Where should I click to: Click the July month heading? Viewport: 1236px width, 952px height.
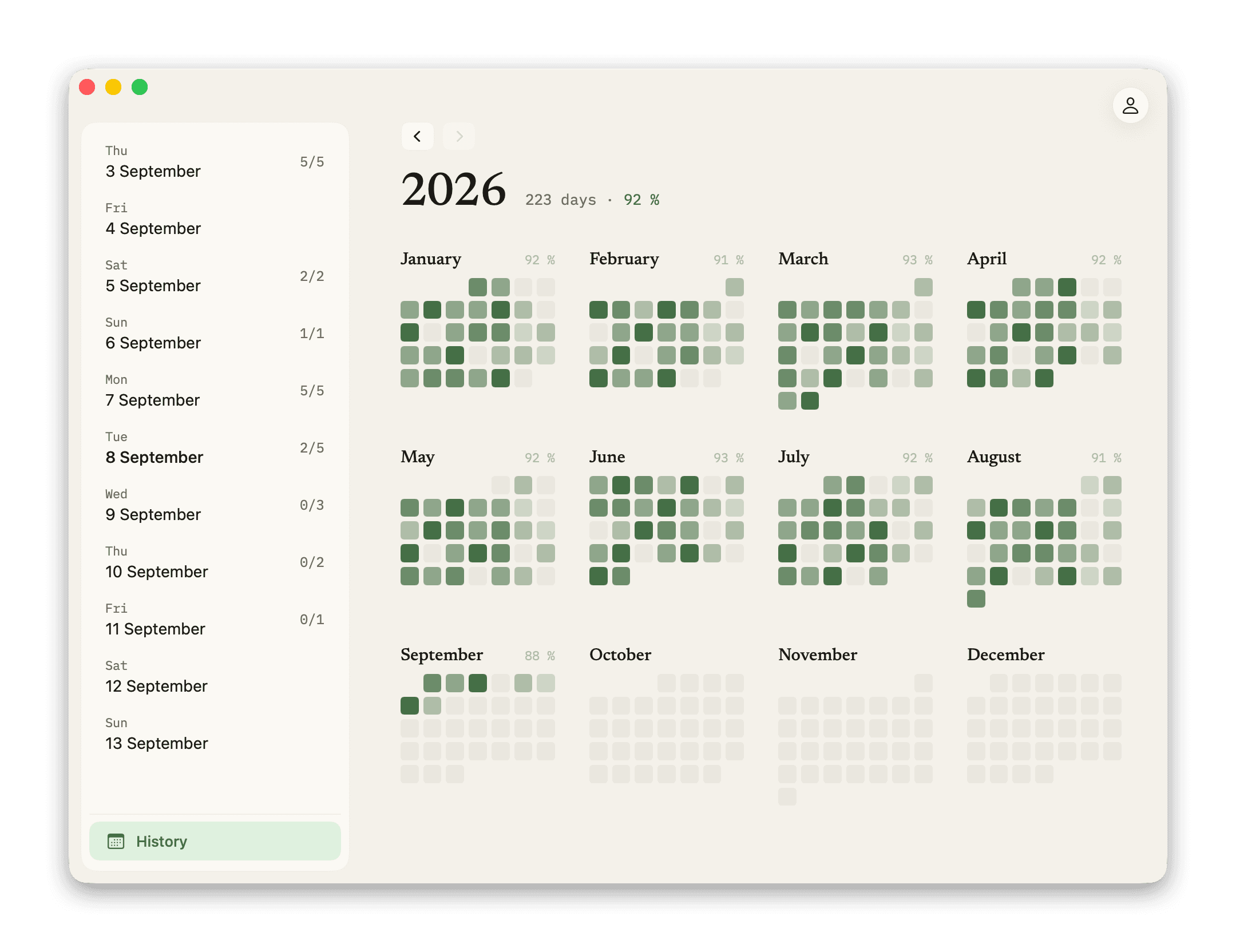click(x=794, y=457)
